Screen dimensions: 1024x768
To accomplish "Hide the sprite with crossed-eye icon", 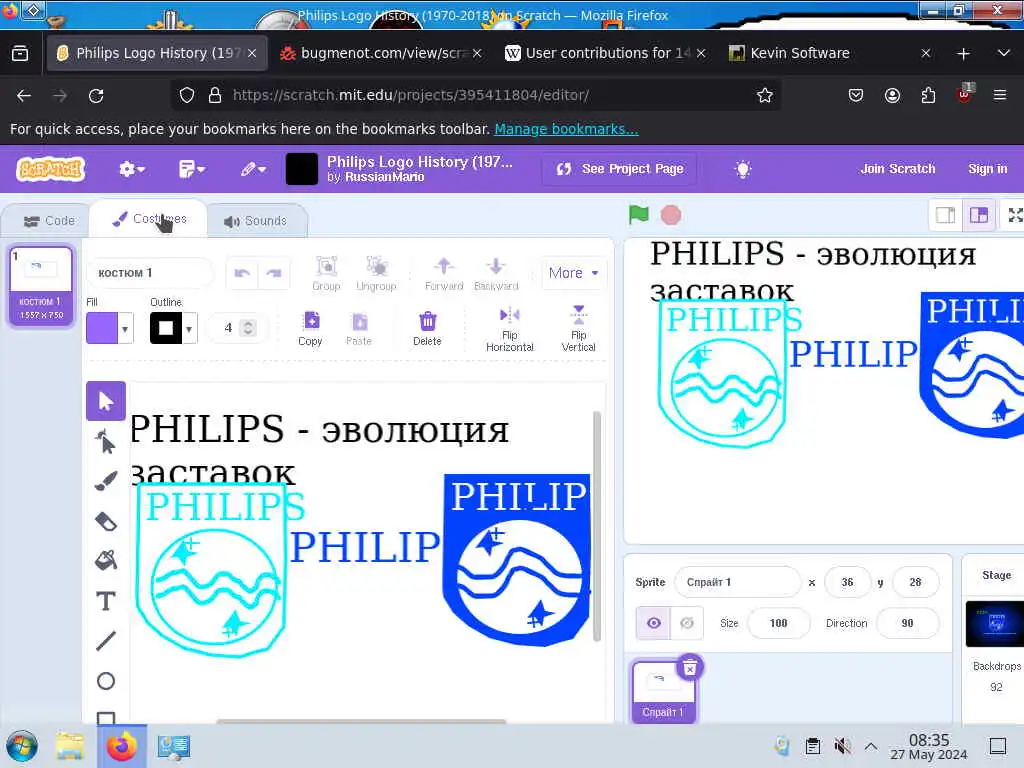I will (x=686, y=623).
